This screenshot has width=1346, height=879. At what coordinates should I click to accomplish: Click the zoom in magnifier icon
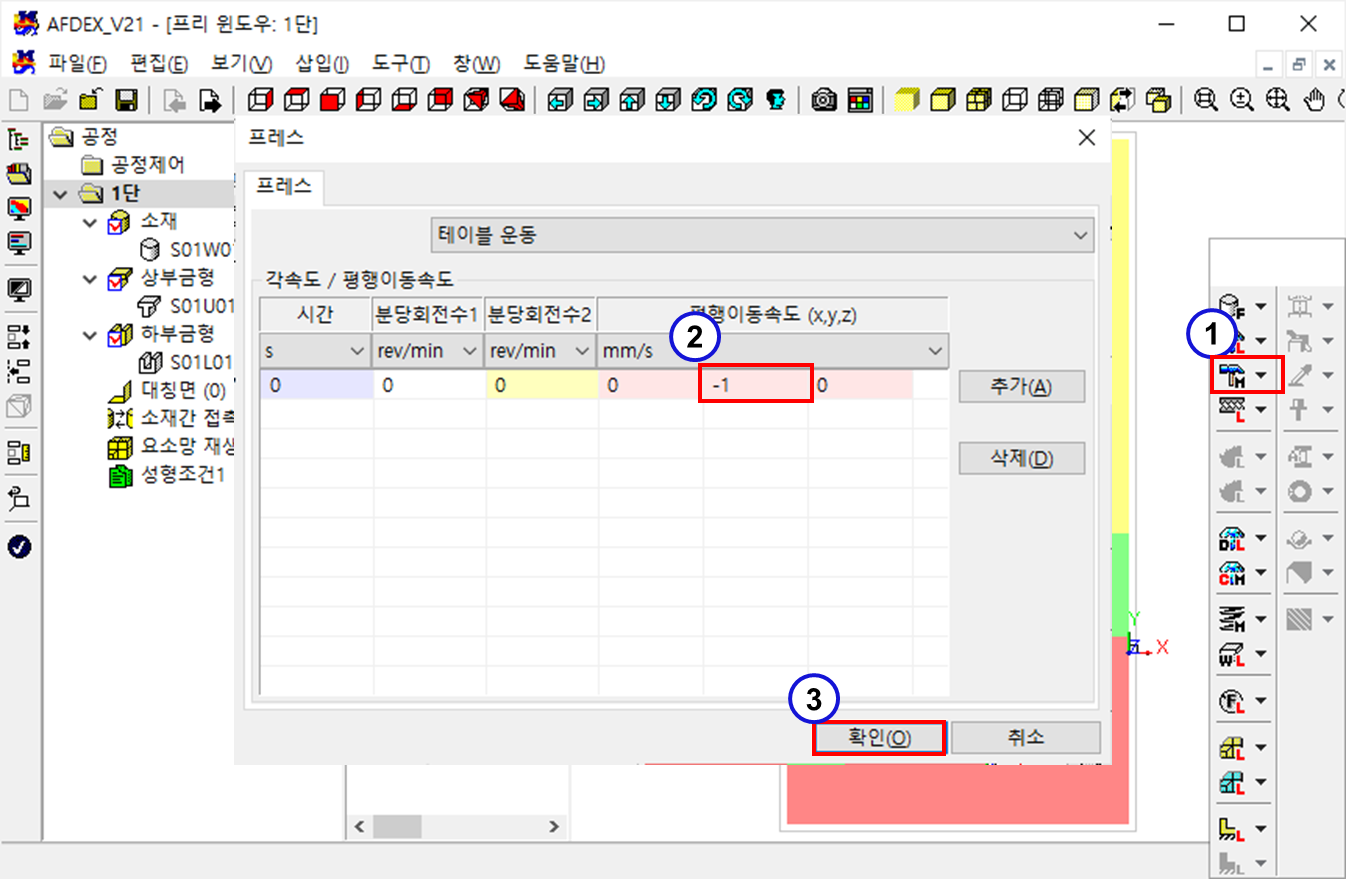tap(1242, 100)
